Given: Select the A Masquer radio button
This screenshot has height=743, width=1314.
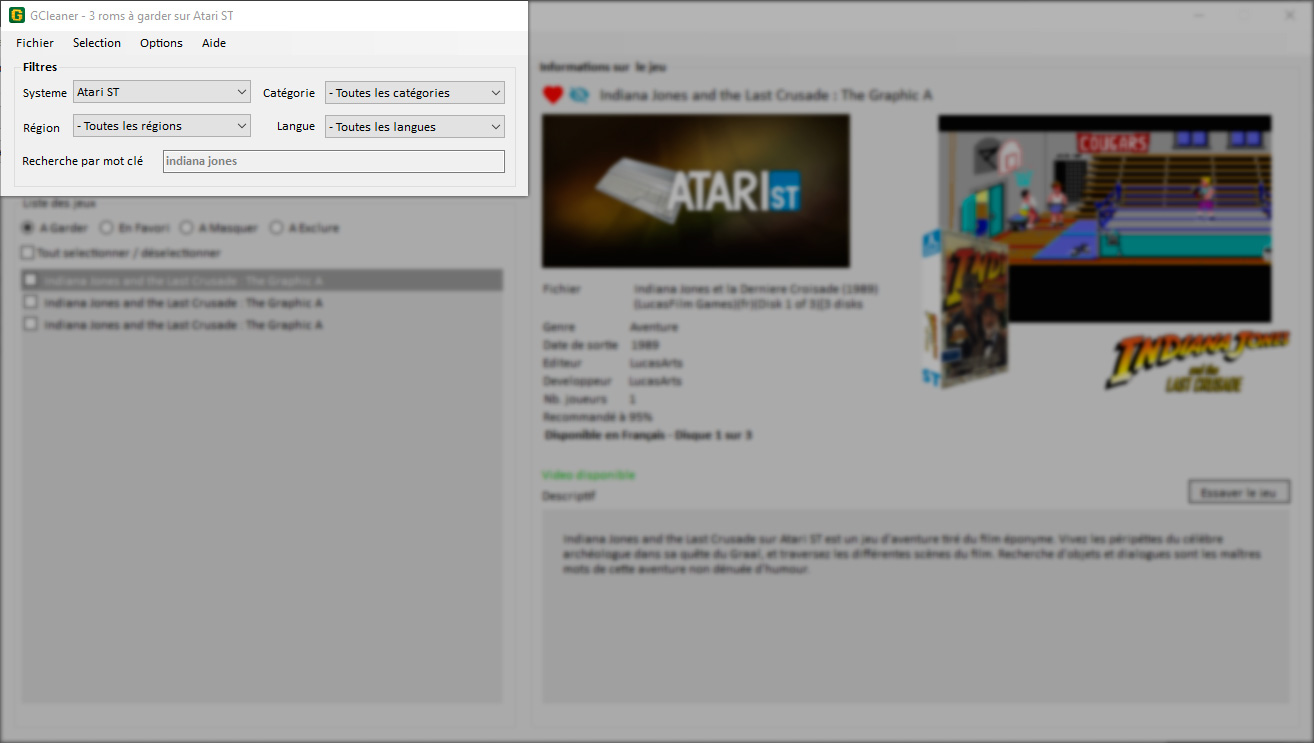Looking at the screenshot, I should pos(186,228).
